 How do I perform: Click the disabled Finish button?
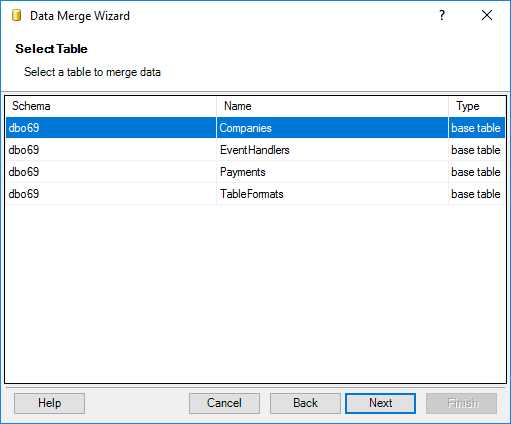click(462, 403)
